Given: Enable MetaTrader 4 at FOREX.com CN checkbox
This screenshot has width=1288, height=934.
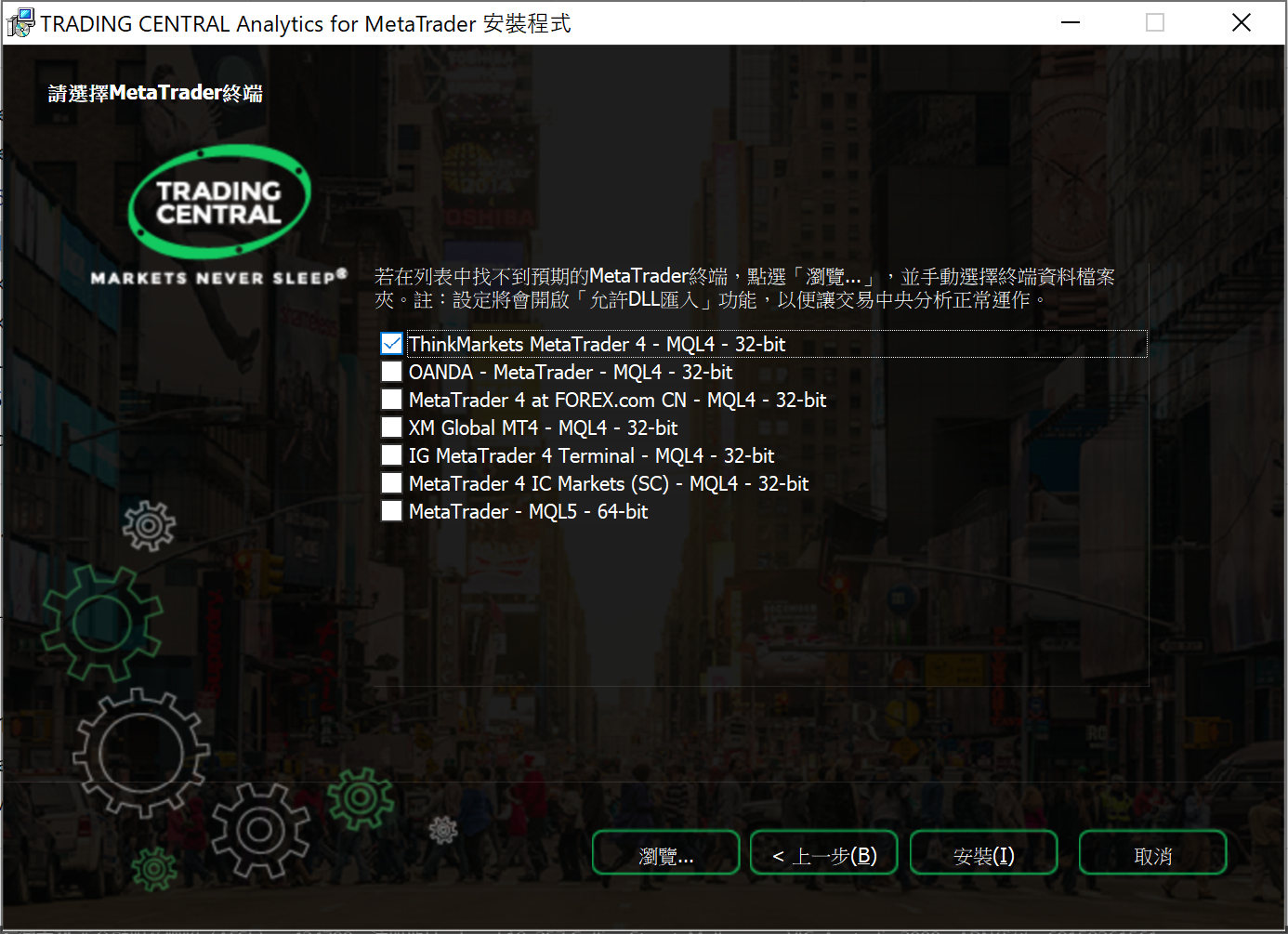Looking at the screenshot, I should click(391, 400).
